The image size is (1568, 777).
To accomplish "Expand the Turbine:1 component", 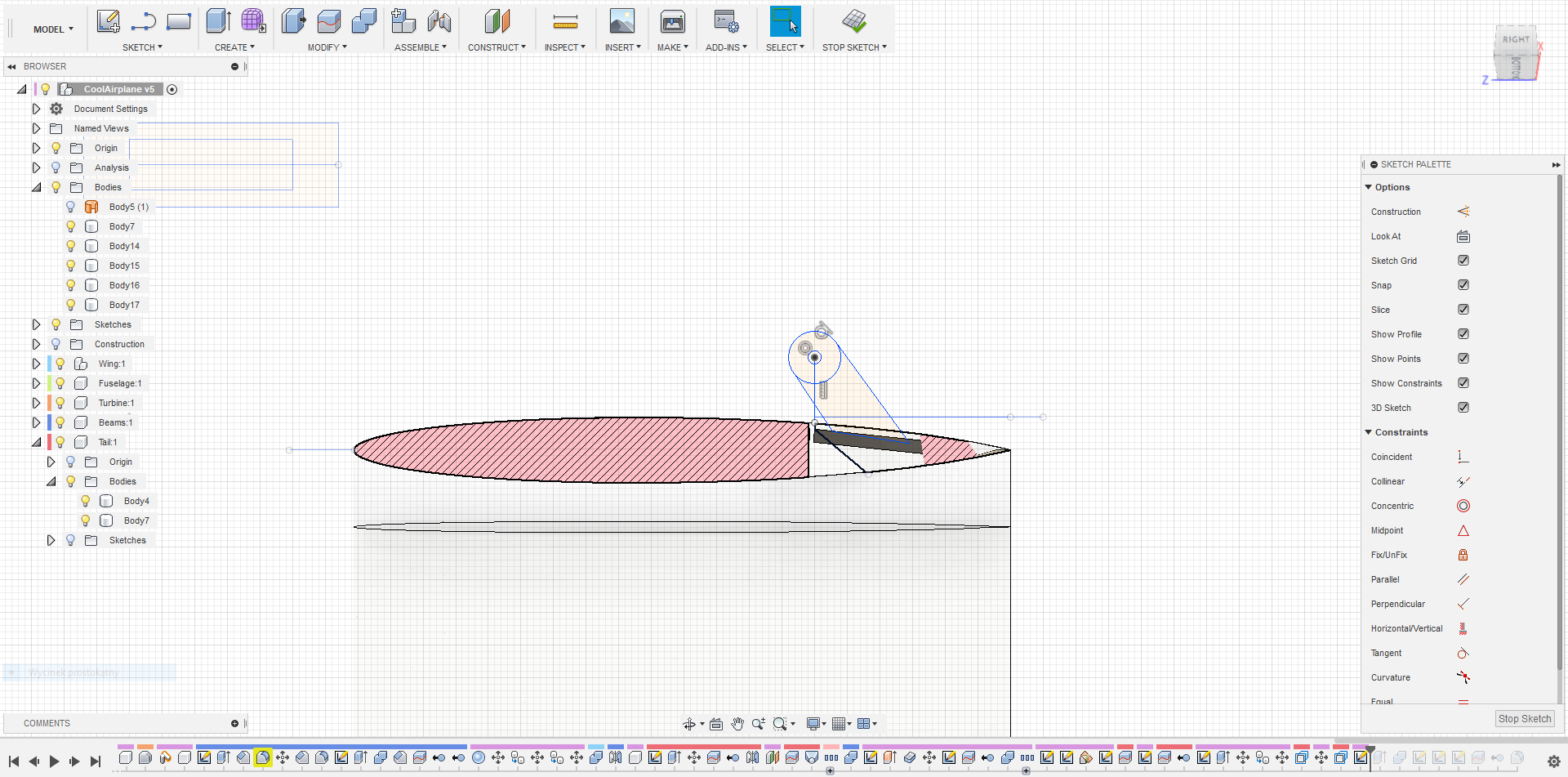I will tap(36, 403).
